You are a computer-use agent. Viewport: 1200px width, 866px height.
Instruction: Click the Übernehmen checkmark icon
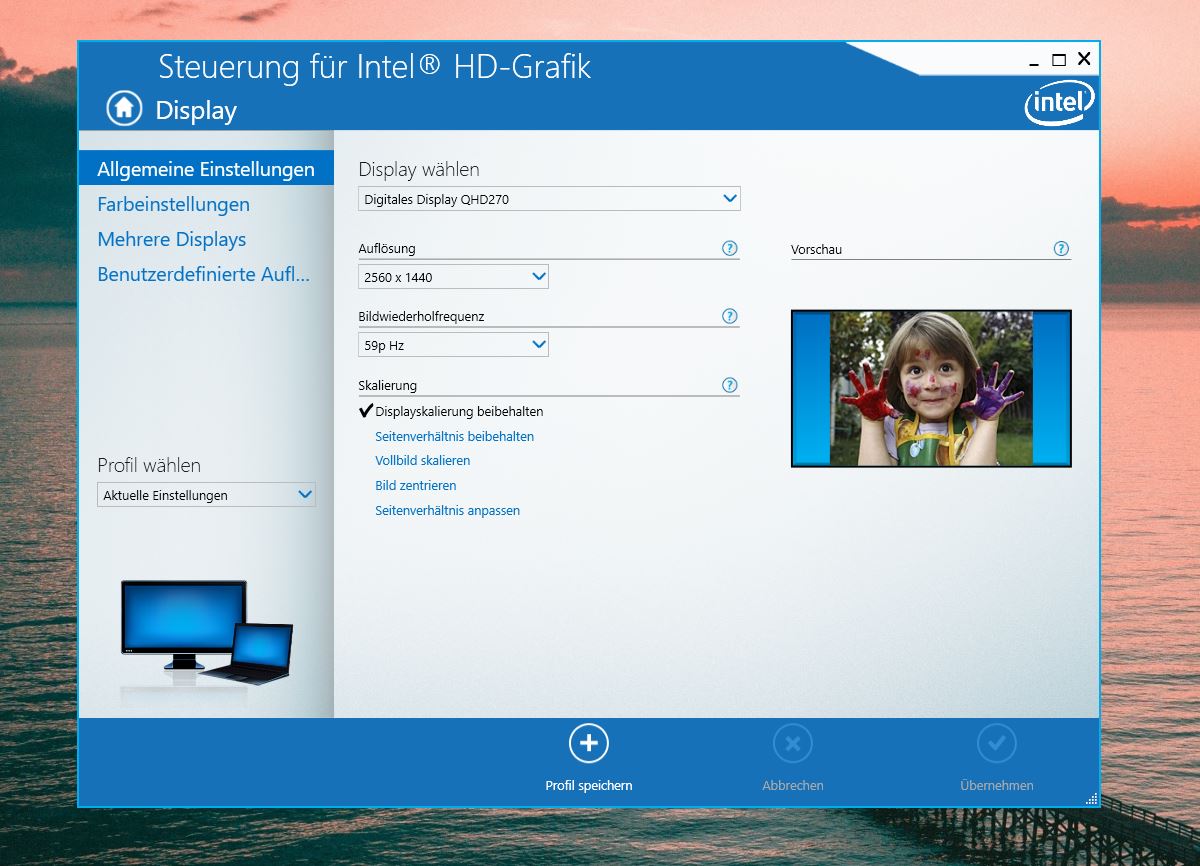(x=997, y=743)
